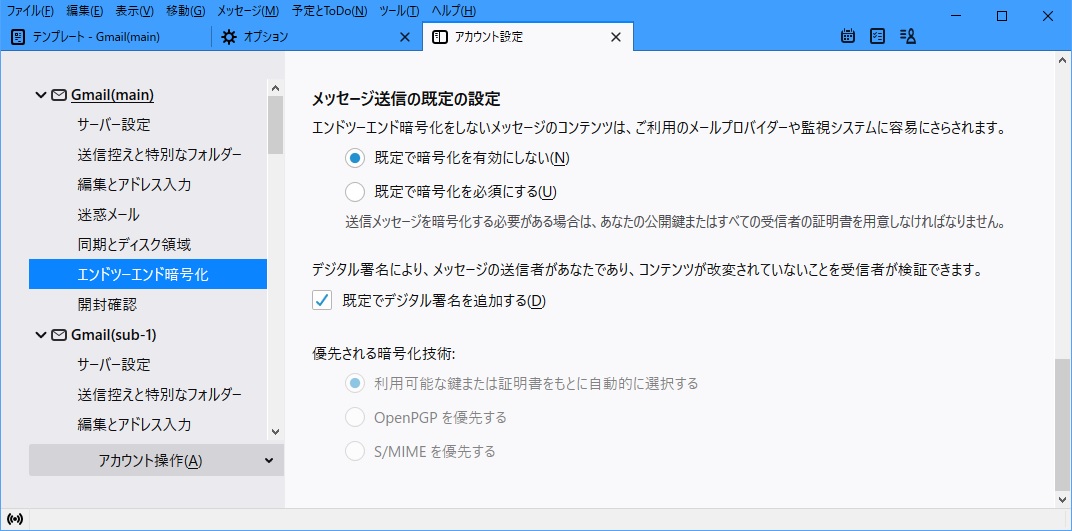1072x531 pixels.
Task: Collapse the Gmail(main) account tree
Action: [41, 95]
